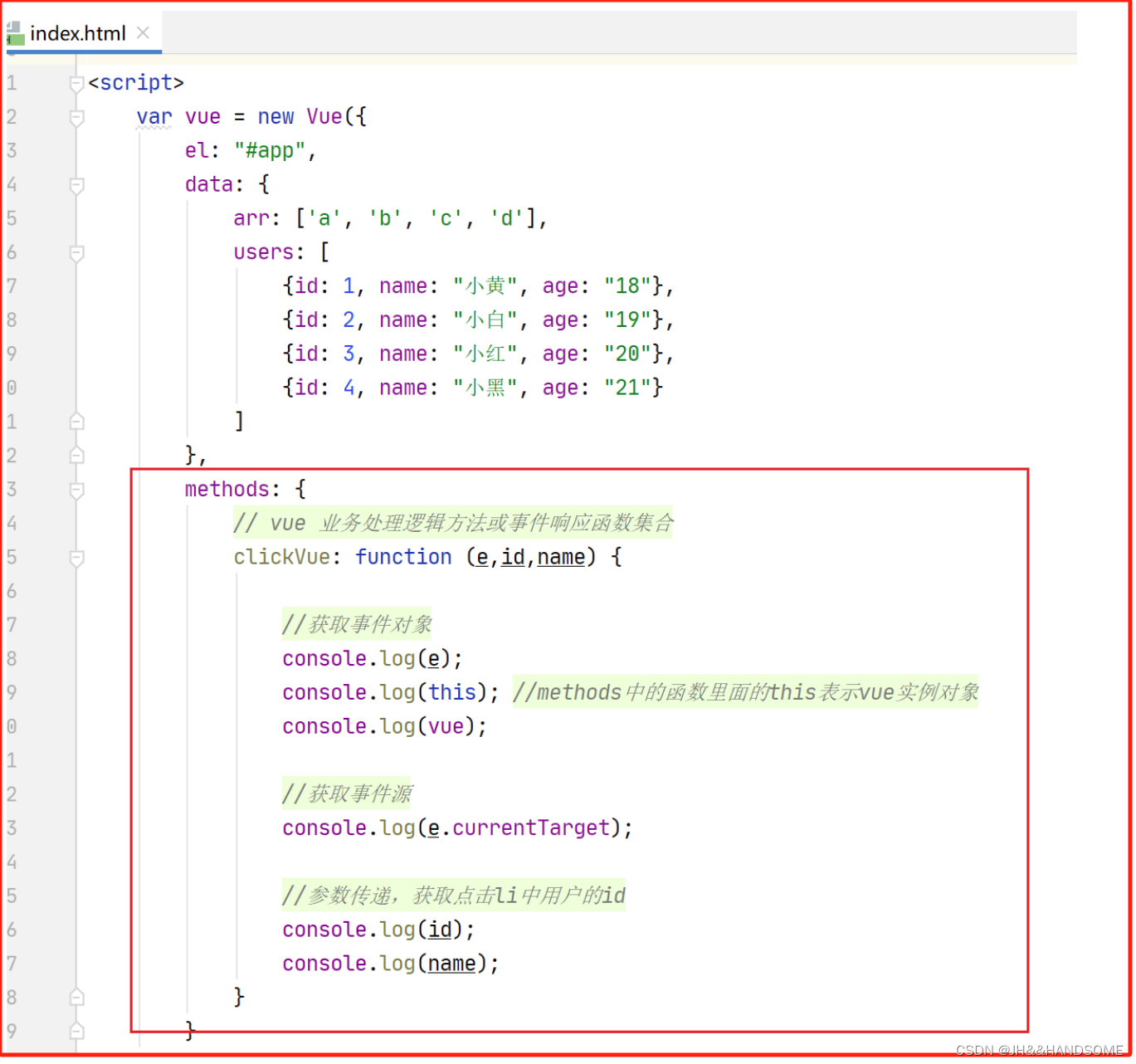The image size is (1136, 1064).
Task: Click the fold end marker closing the clickVue function
Action: pyautogui.click(x=76, y=998)
